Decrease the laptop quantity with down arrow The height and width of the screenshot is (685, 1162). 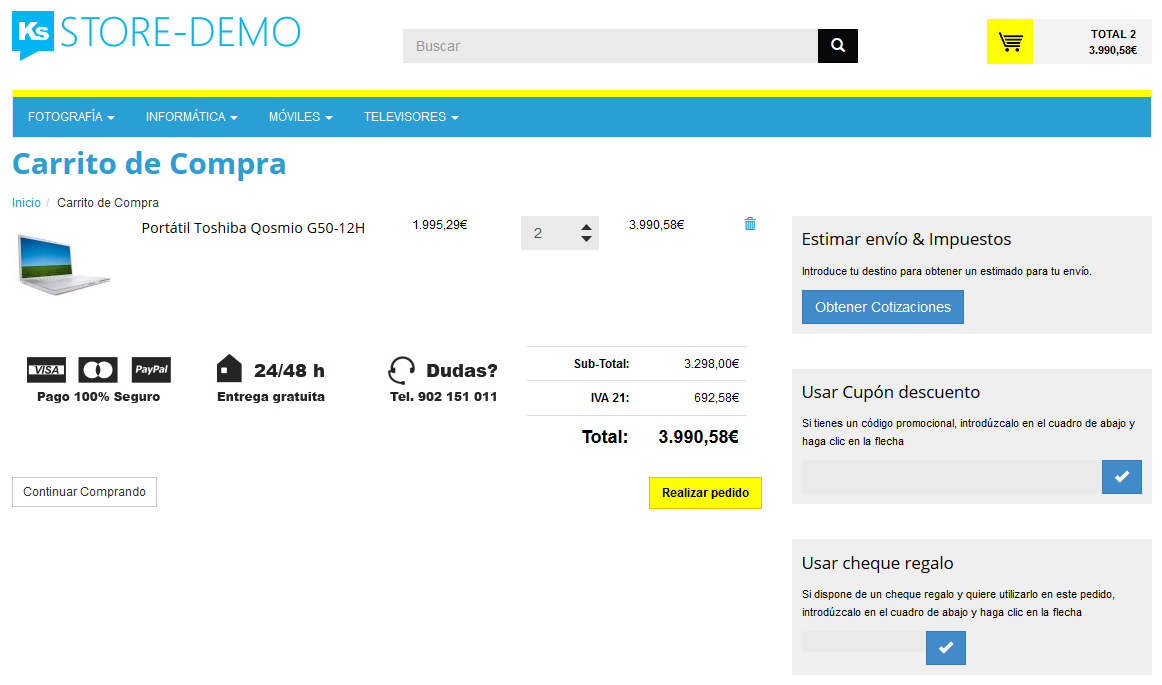pos(586,239)
